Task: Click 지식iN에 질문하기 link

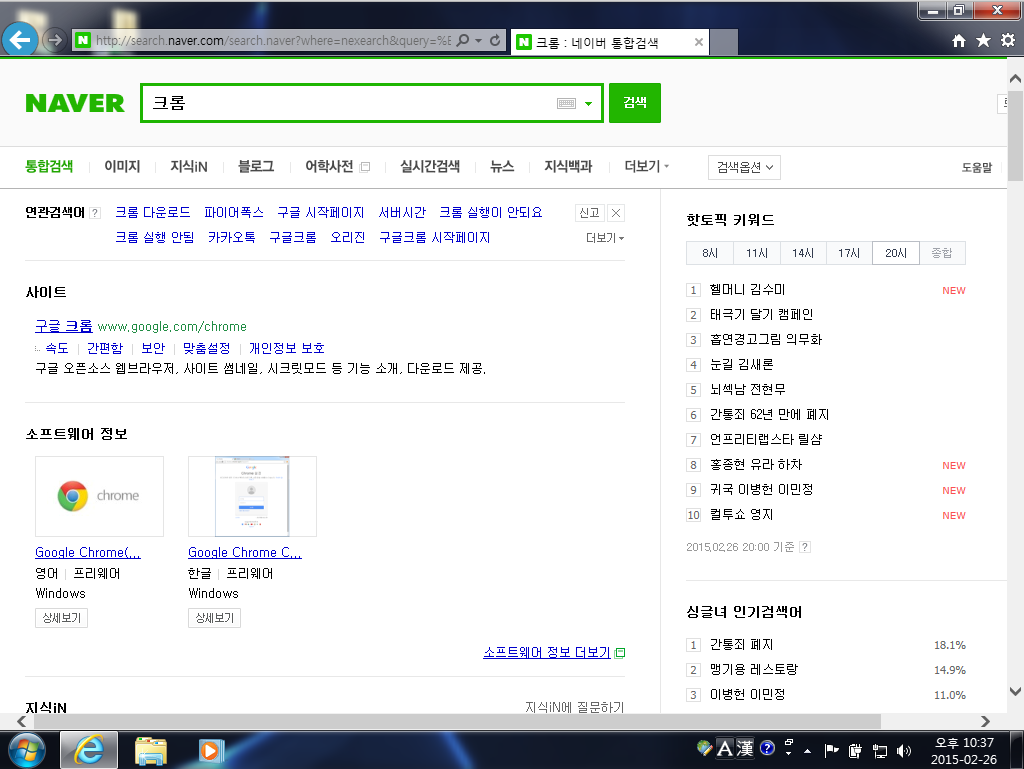Action: point(575,707)
